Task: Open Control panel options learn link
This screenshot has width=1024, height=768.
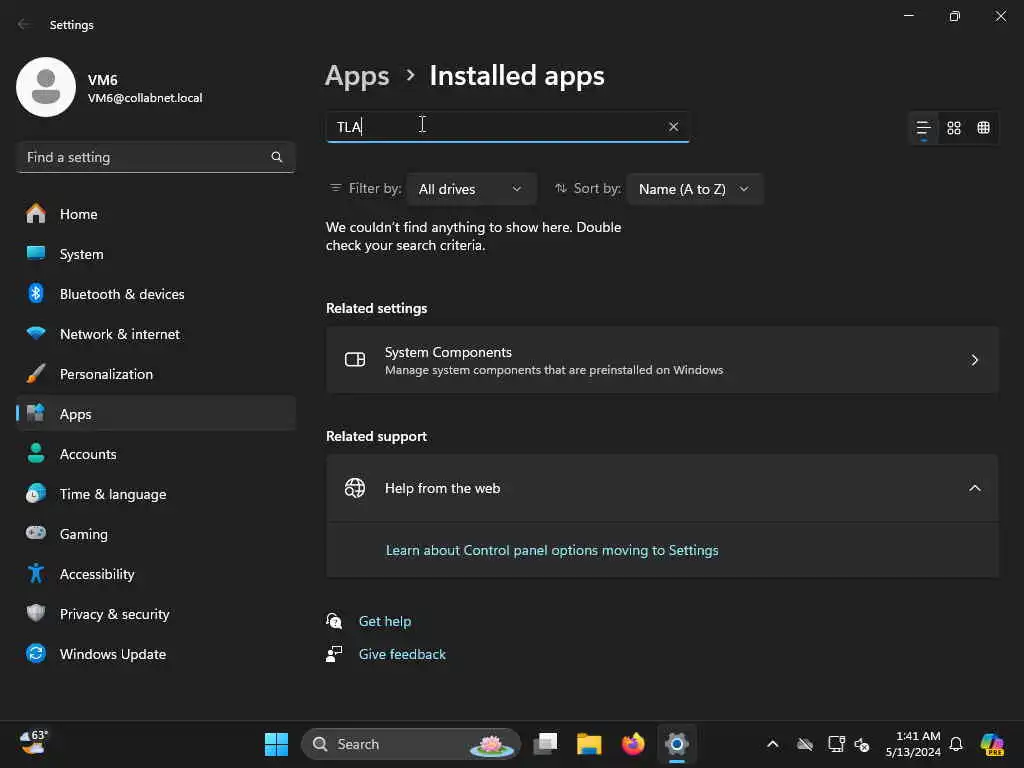Action: click(552, 550)
